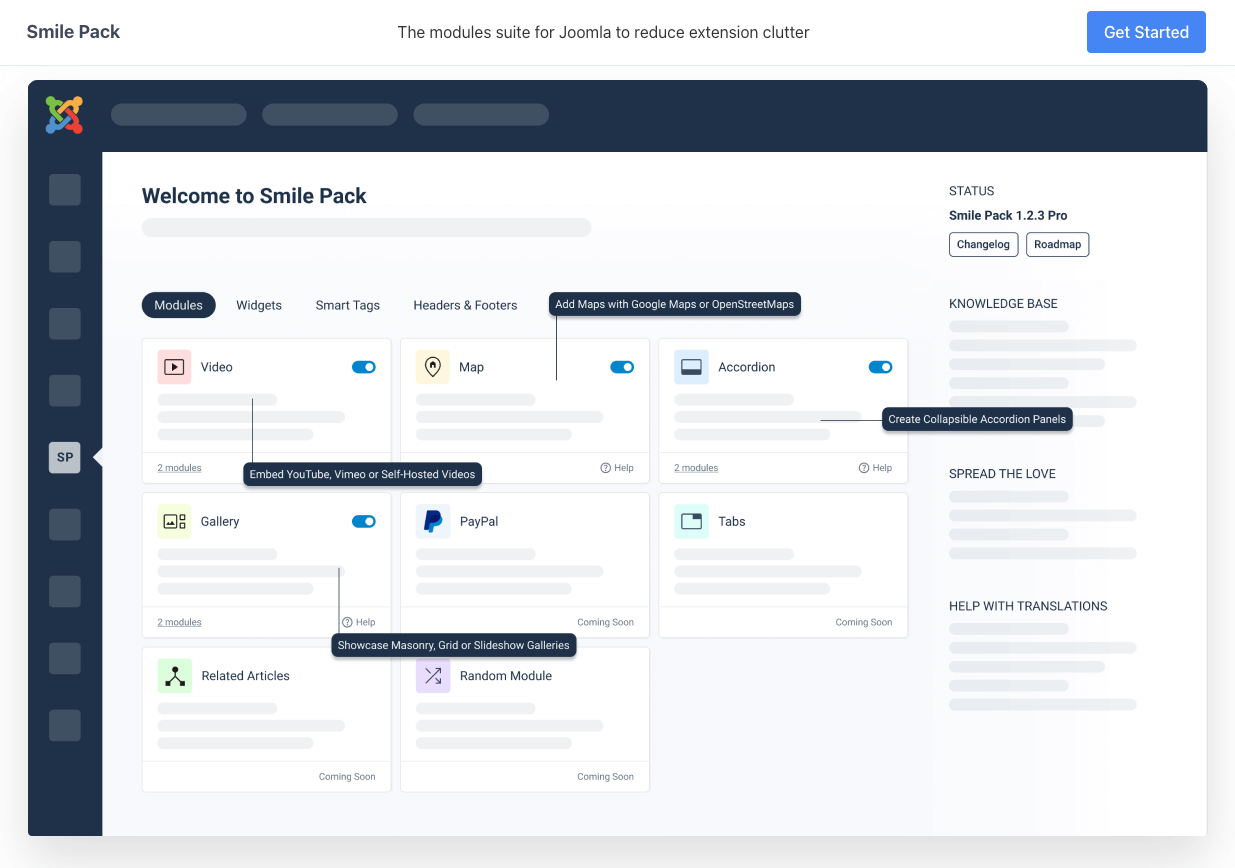1235x868 pixels.
Task: Toggle the Gallery module off
Action: (x=364, y=521)
